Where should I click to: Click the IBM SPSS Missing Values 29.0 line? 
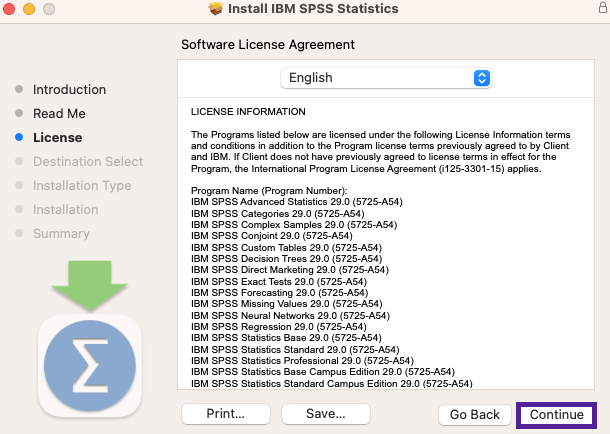tap(287, 304)
